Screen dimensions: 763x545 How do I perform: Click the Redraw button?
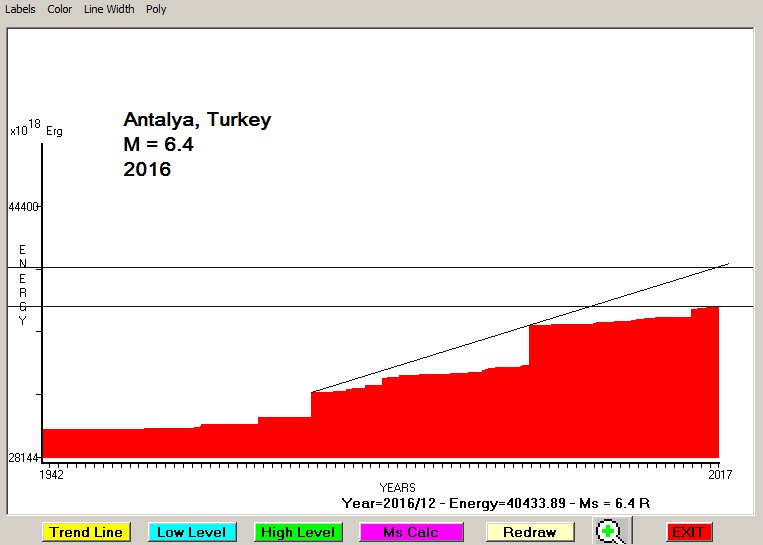530,532
